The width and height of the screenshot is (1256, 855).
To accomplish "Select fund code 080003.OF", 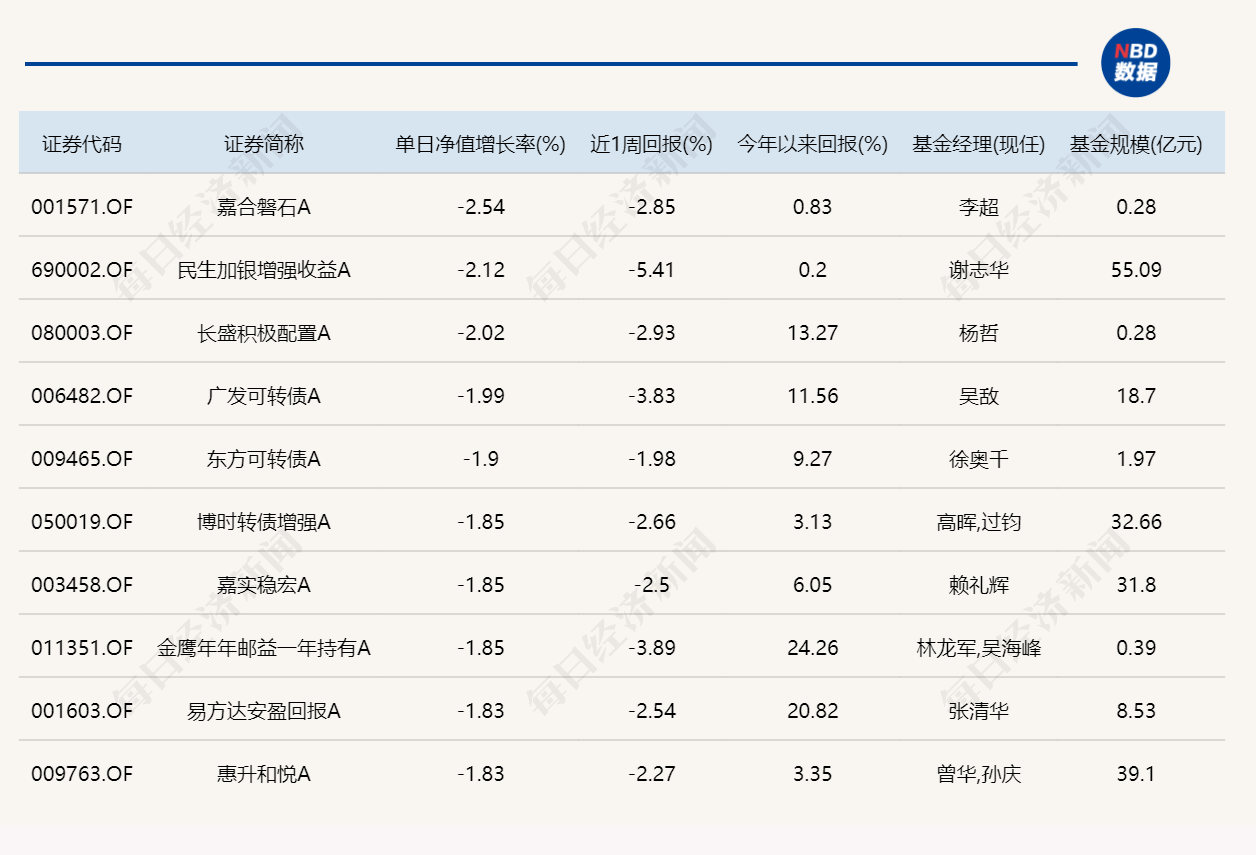I will point(82,333).
